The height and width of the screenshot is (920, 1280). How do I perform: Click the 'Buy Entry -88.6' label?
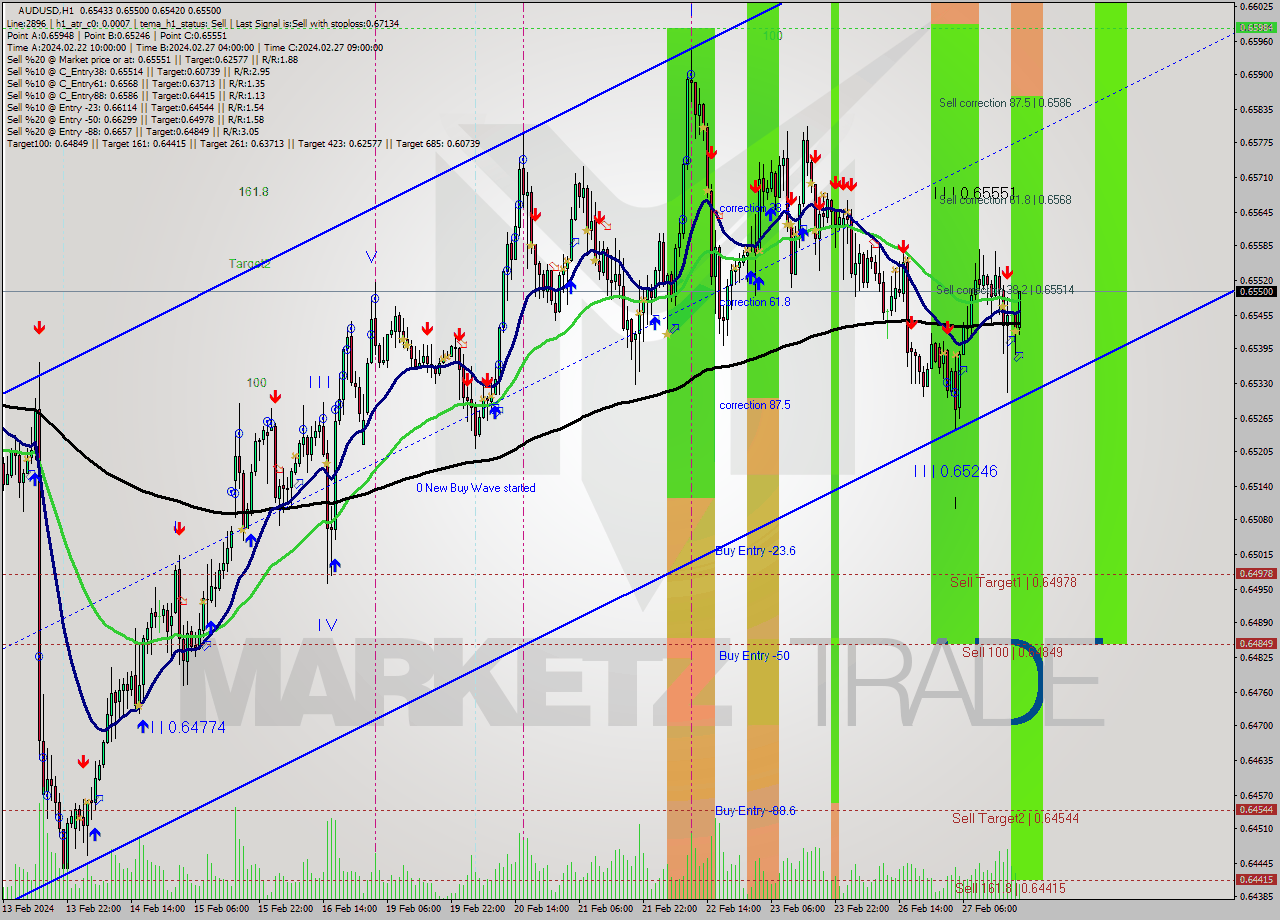pyautogui.click(x=755, y=811)
